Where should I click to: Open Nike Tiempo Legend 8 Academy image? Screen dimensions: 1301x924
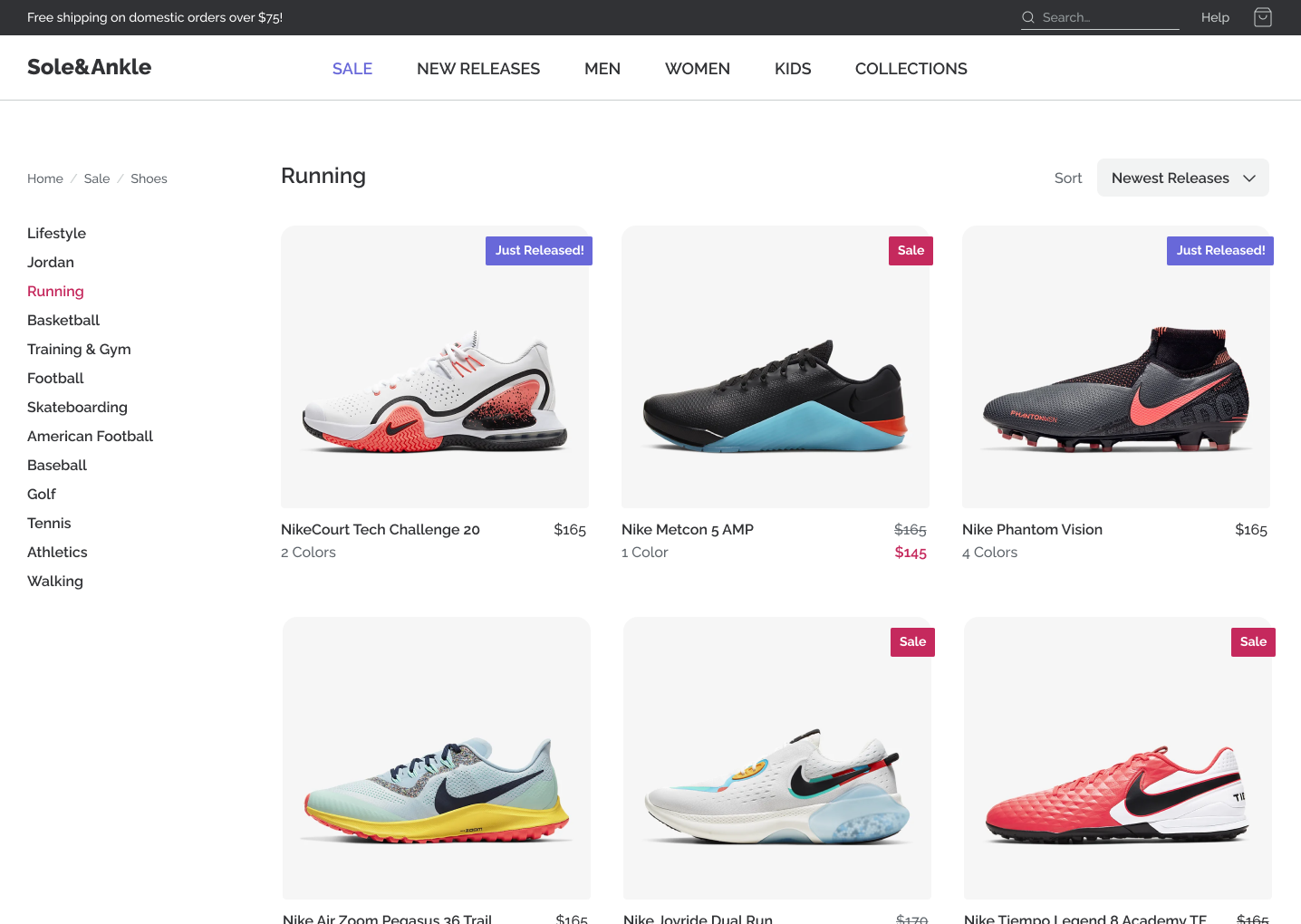coord(1118,758)
